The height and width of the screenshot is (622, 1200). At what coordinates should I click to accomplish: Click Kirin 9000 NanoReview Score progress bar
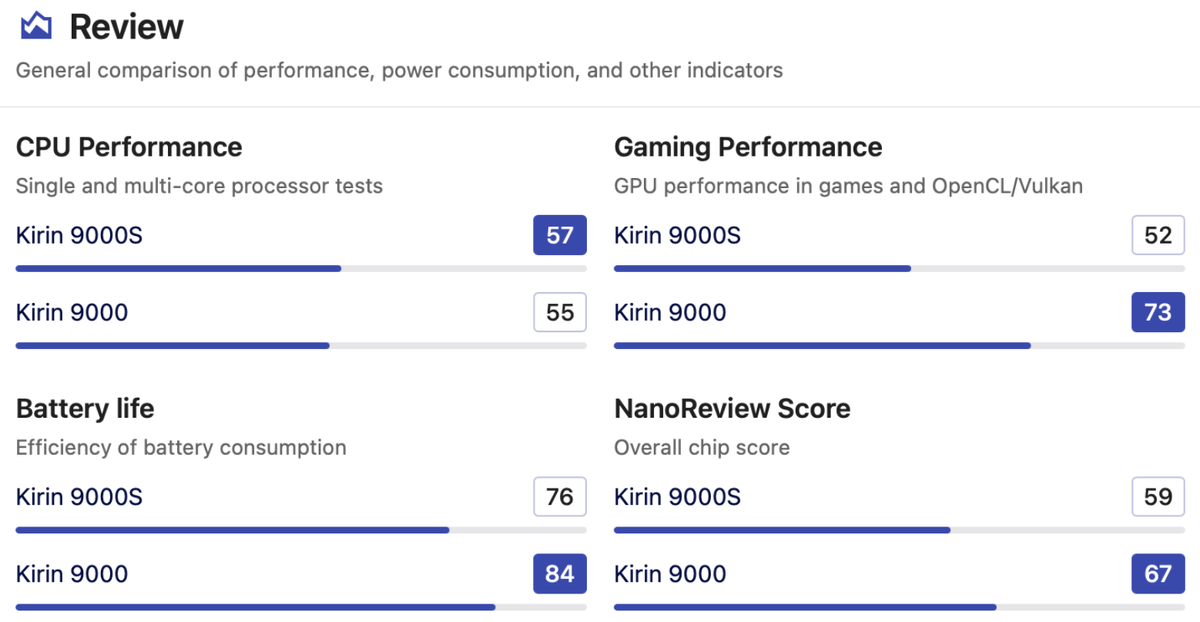899,607
